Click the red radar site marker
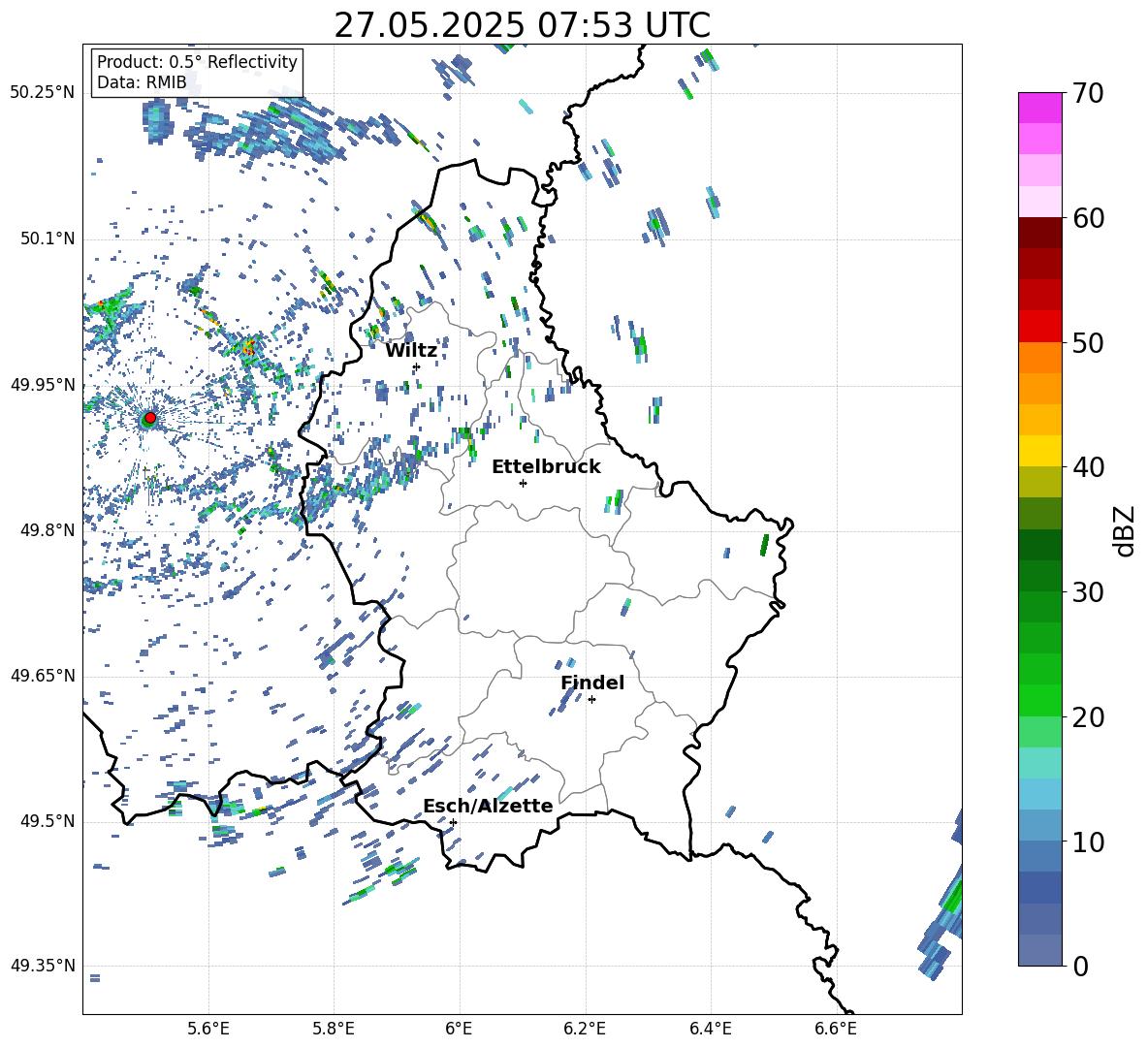The height and width of the screenshot is (1048, 1148). (150, 418)
